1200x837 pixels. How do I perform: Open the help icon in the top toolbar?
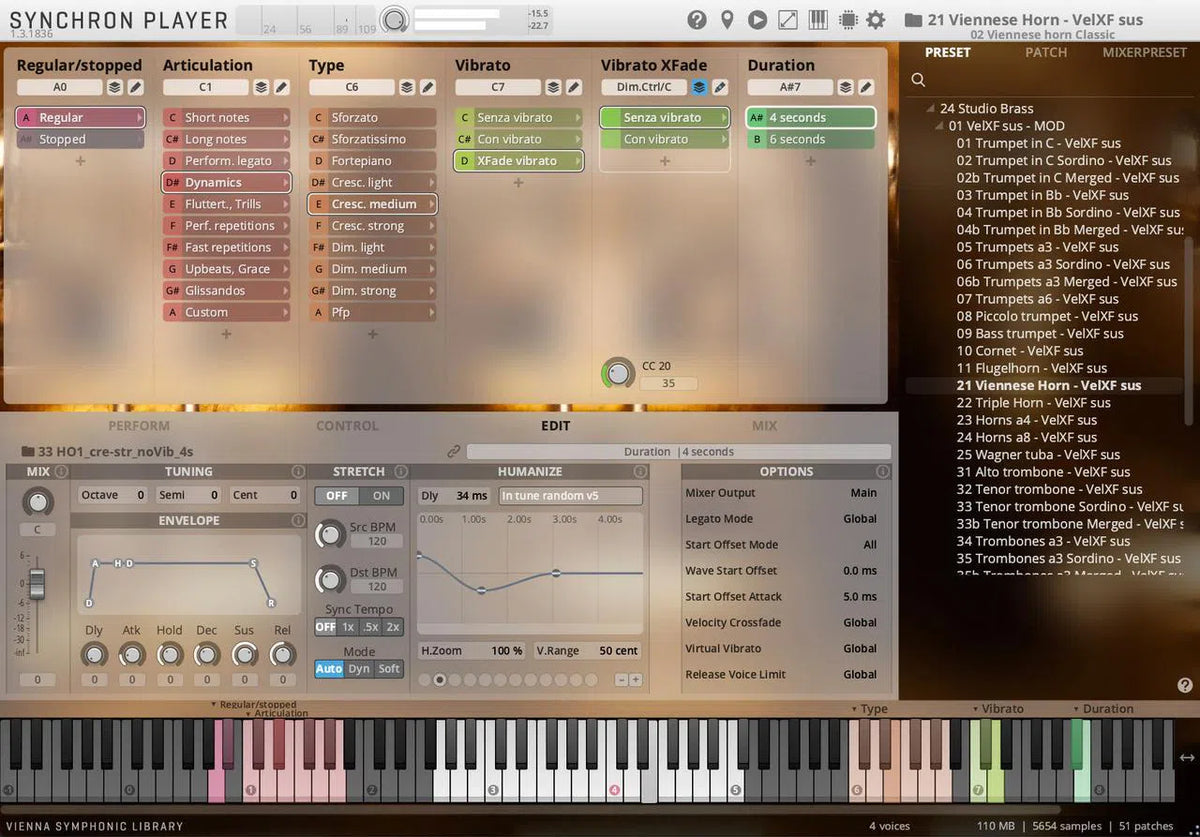(697, 20)
